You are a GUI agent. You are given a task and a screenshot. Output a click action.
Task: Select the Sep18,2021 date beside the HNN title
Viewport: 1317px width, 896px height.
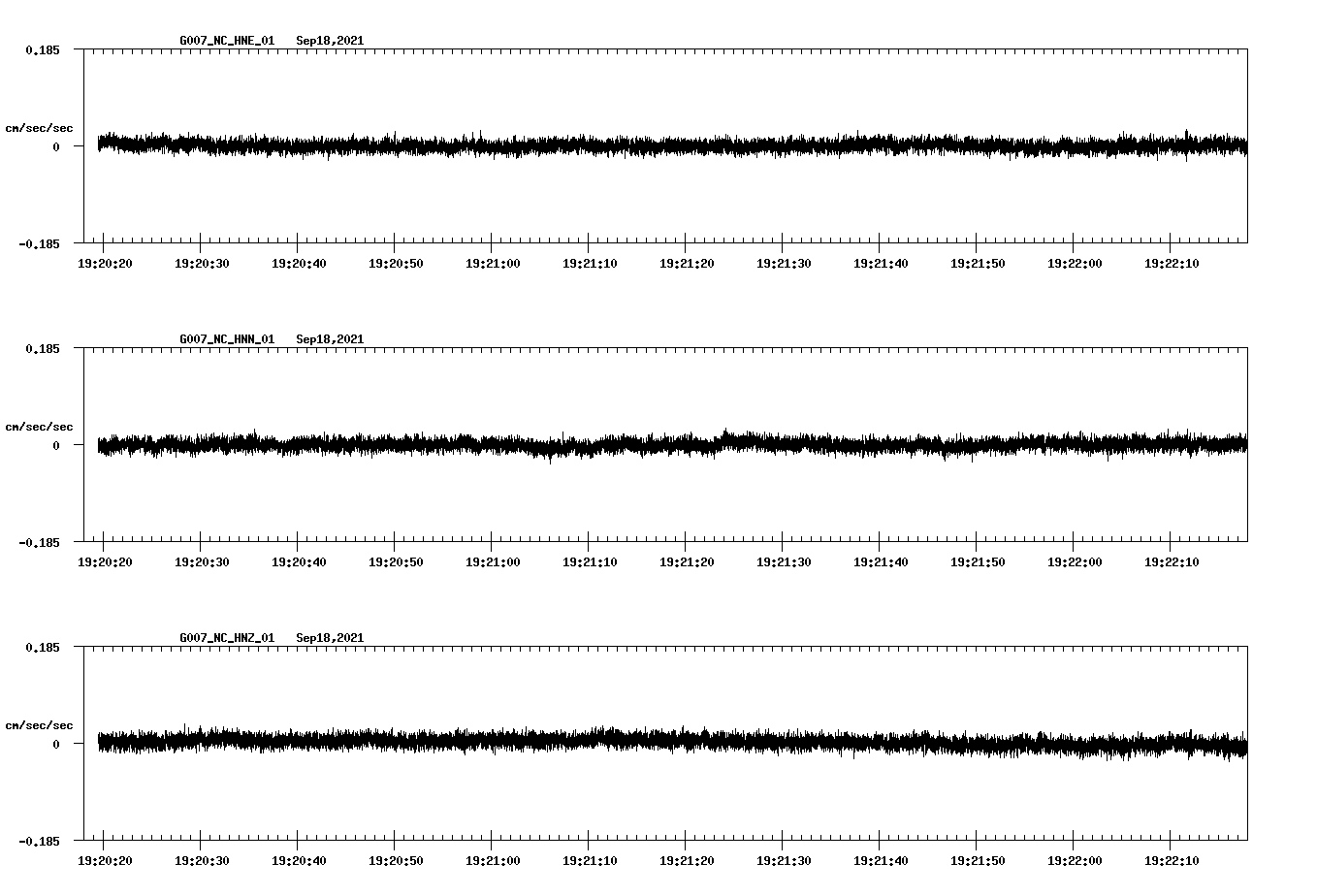pos(330,339)
